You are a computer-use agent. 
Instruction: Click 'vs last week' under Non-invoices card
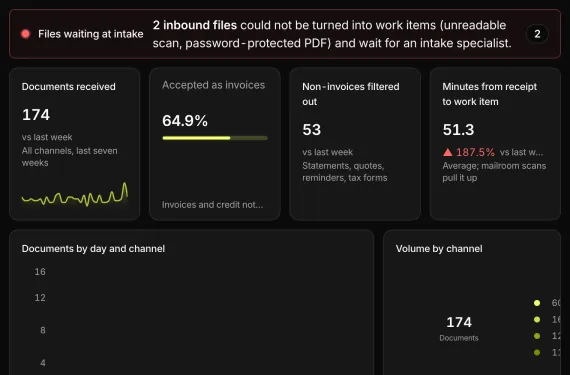[x=327, y=152]
